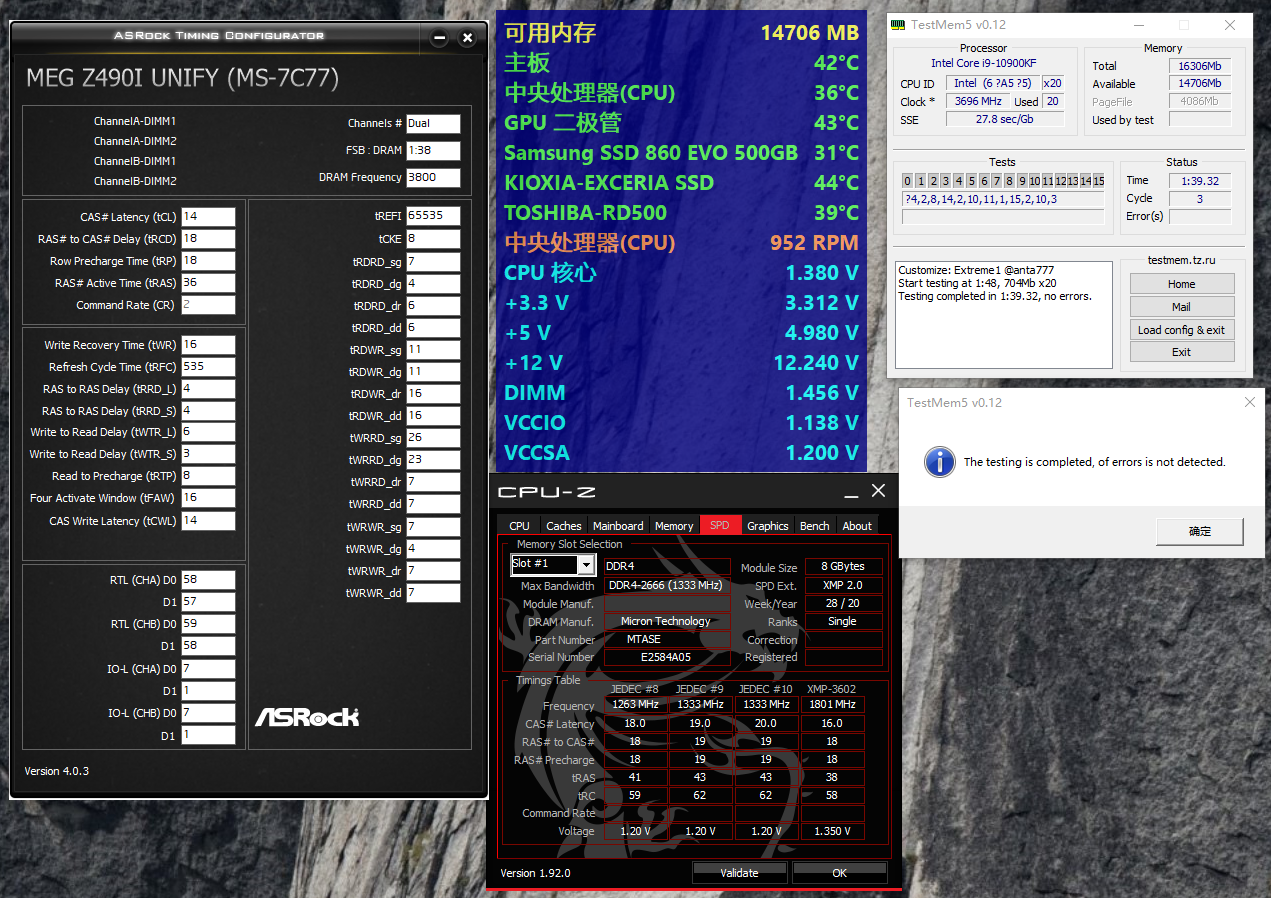Close the CPU-Z window
The height and width of the screenshot is (898, 1271).
pyautogui.click(x=878, y=490)
